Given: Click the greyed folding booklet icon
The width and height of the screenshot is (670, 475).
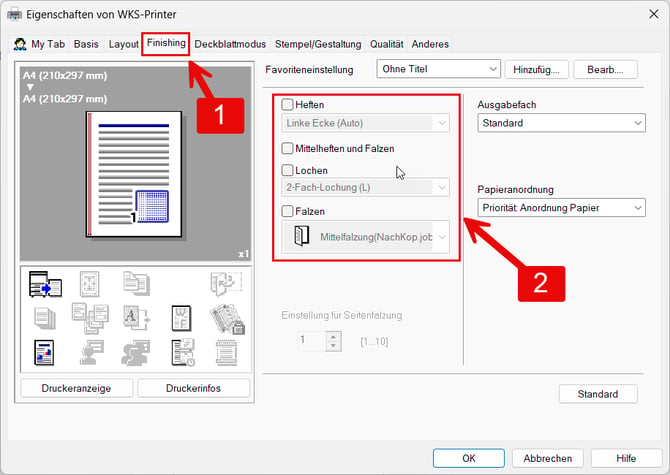Looking at the screenshot, I should [x=226, y=284].
